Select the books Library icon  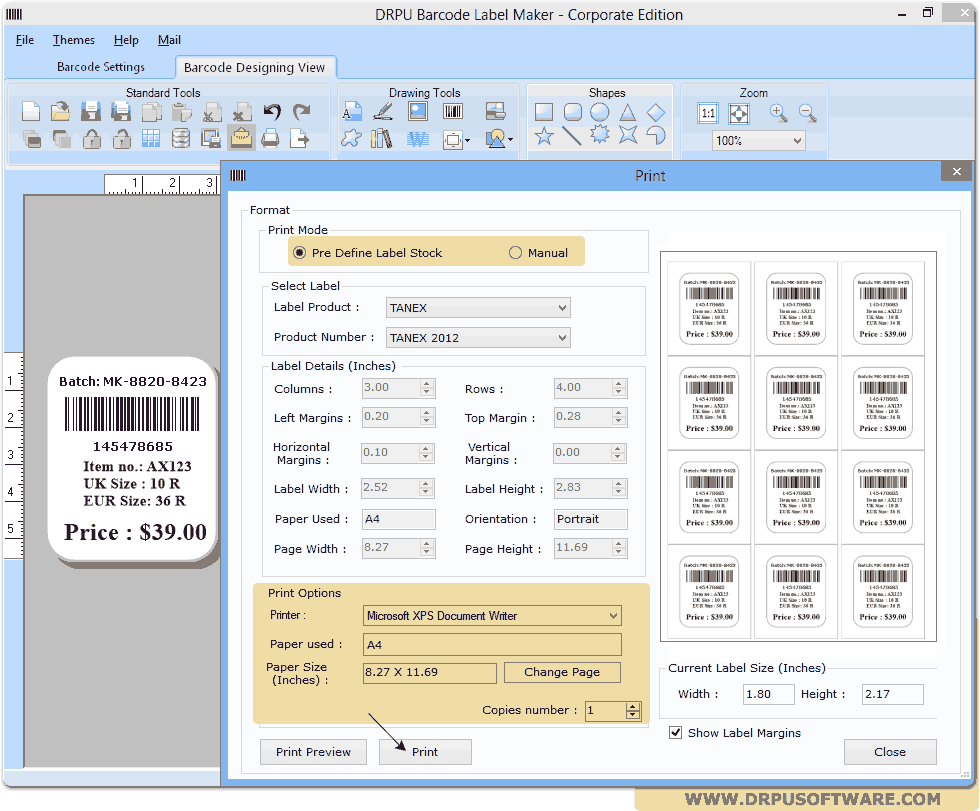coord(382,139)
